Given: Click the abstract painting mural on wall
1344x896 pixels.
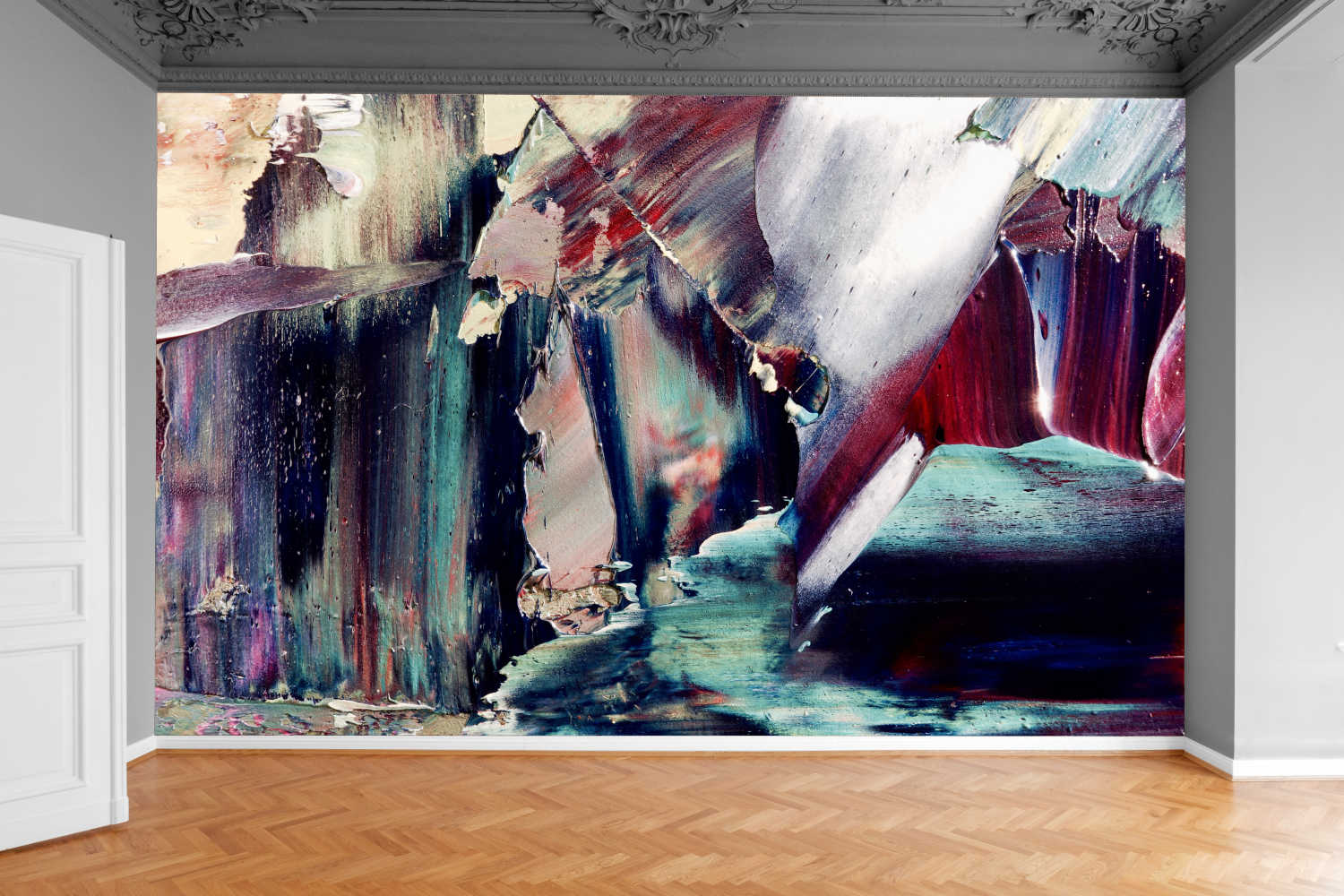Looking at the screenshot, I should pyautogui.click(x=670, y=414).
